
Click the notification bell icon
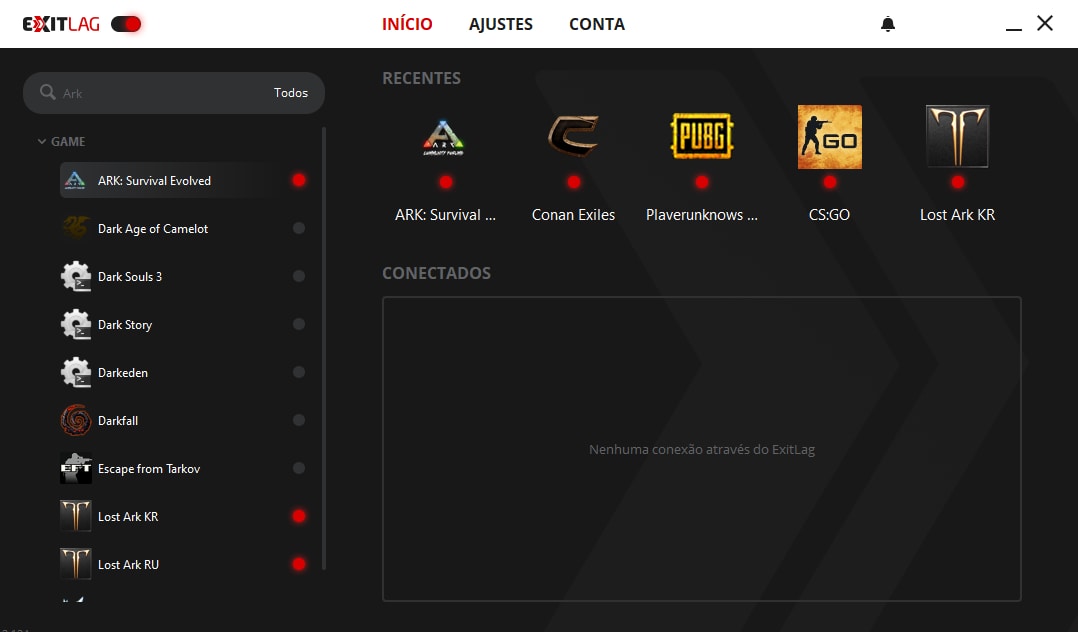coord(887,24)
